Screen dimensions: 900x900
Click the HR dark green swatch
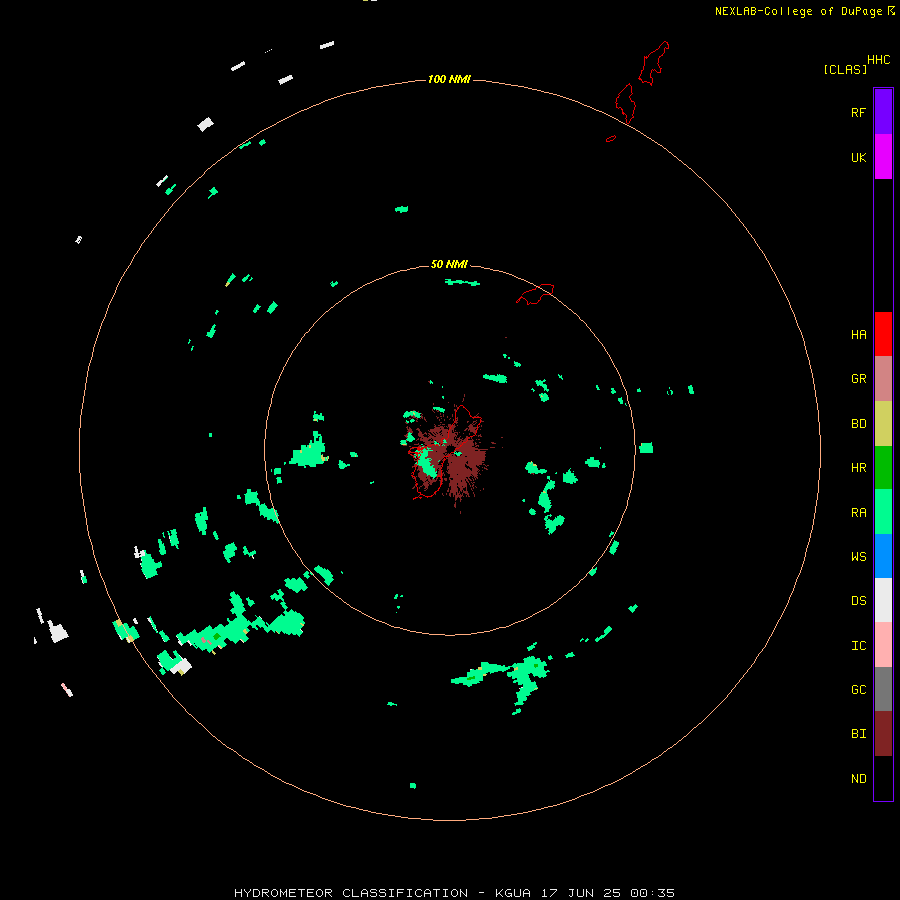[x=883, y=468]
